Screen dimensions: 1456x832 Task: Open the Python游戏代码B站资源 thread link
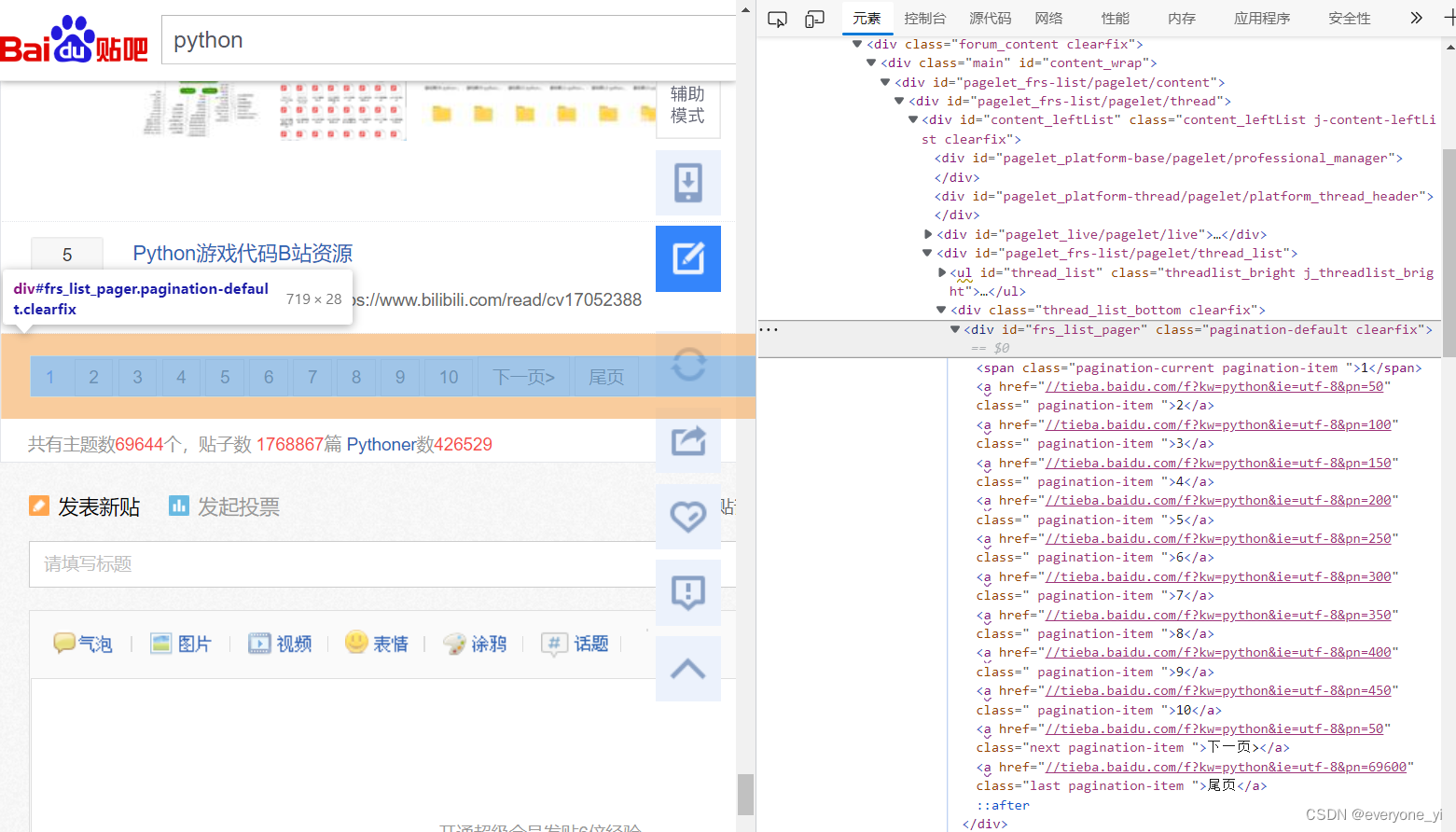(243, 254)
